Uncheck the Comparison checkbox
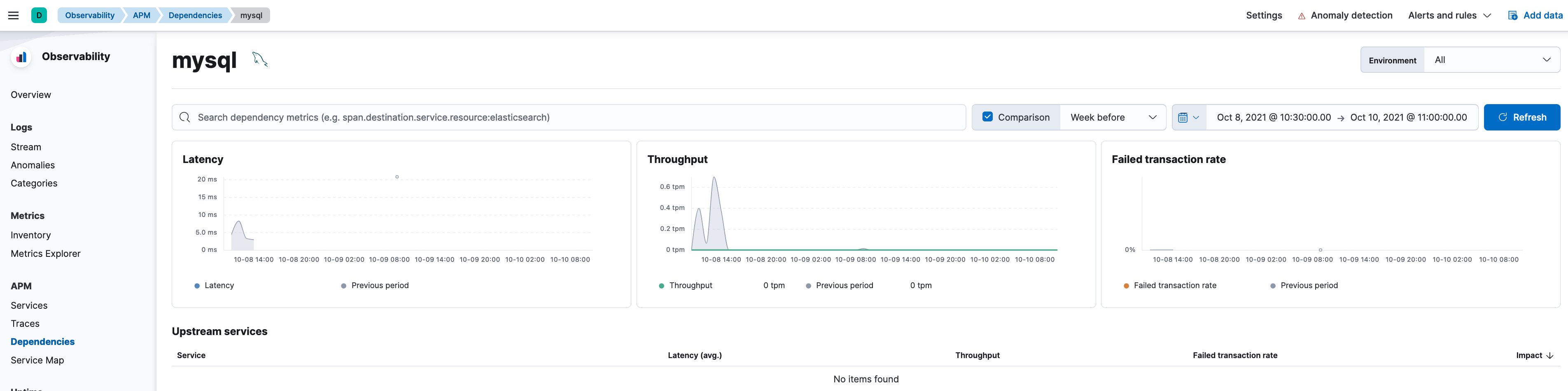This screenshot has width=1568, height=391. [987, 117]
